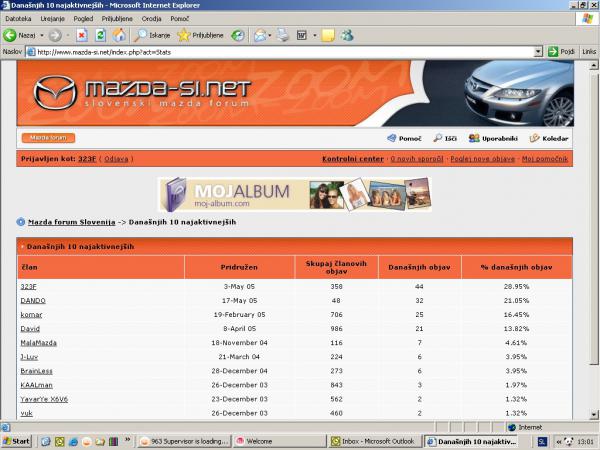Open the Orodja menu
The width and height of the screenshot is (600, 450).
pos(152,19)
